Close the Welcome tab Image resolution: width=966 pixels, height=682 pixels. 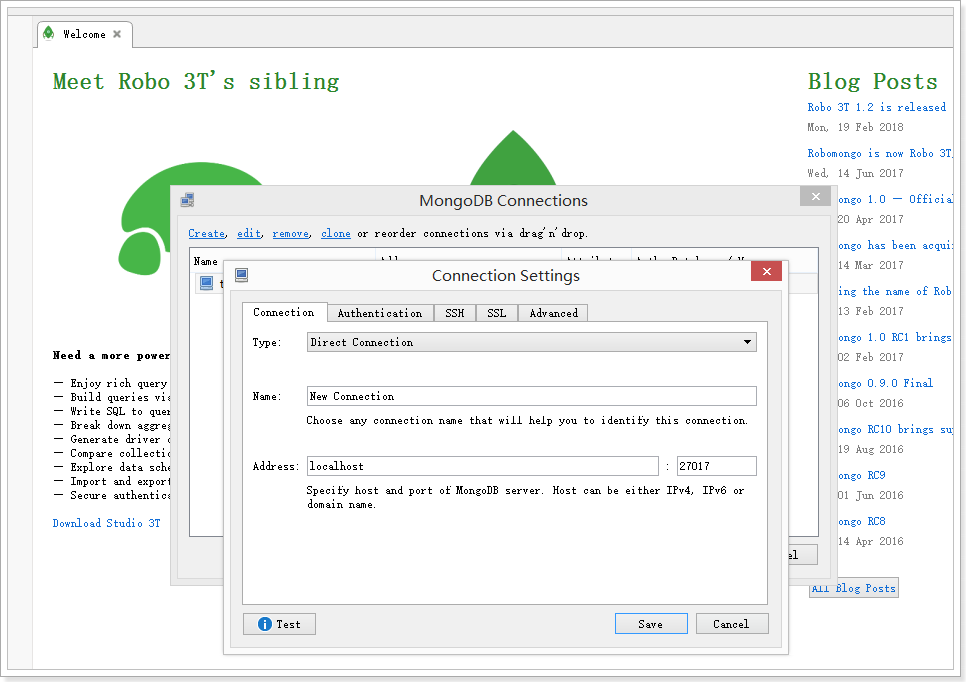pos(117,34)
